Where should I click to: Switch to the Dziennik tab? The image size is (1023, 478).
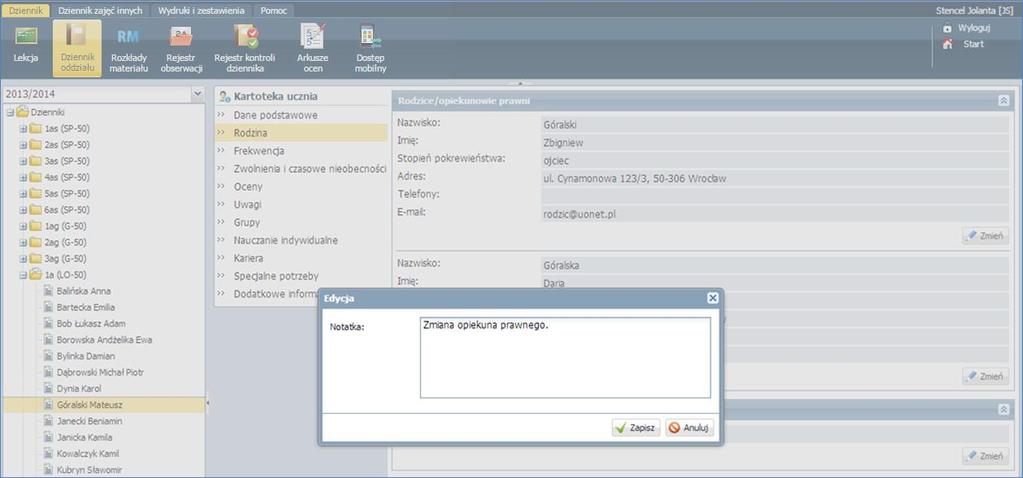25,10
